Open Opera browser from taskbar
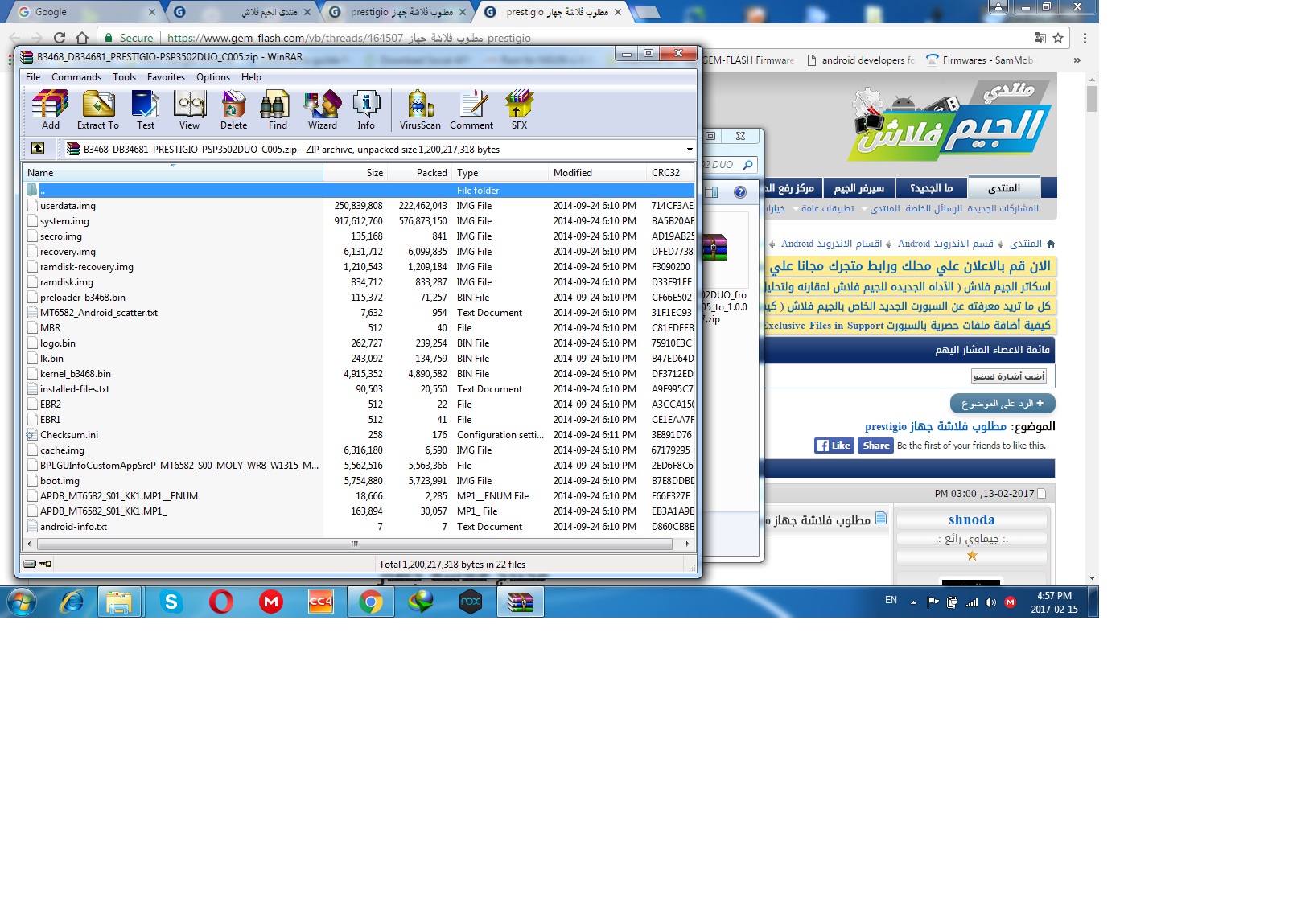1301x924 pixels. [x=220, y=602]
